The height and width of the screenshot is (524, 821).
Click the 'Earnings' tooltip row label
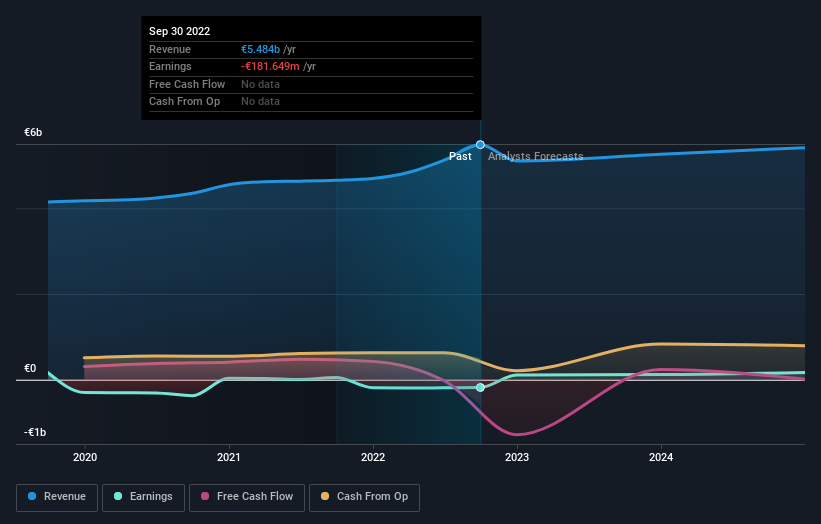click(170, 66)
